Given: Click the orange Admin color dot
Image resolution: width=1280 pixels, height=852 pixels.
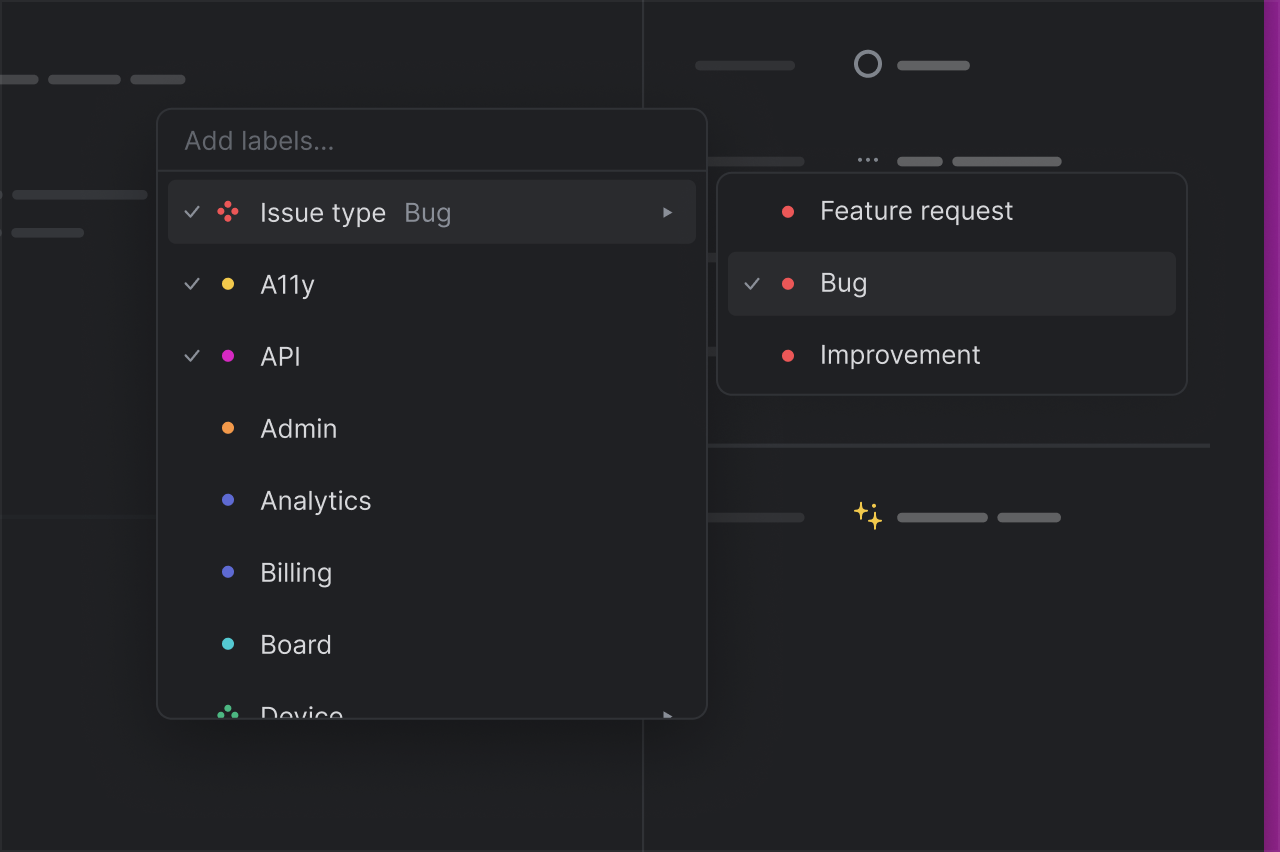Looking at the screenshot, I should tap(228, 428).
